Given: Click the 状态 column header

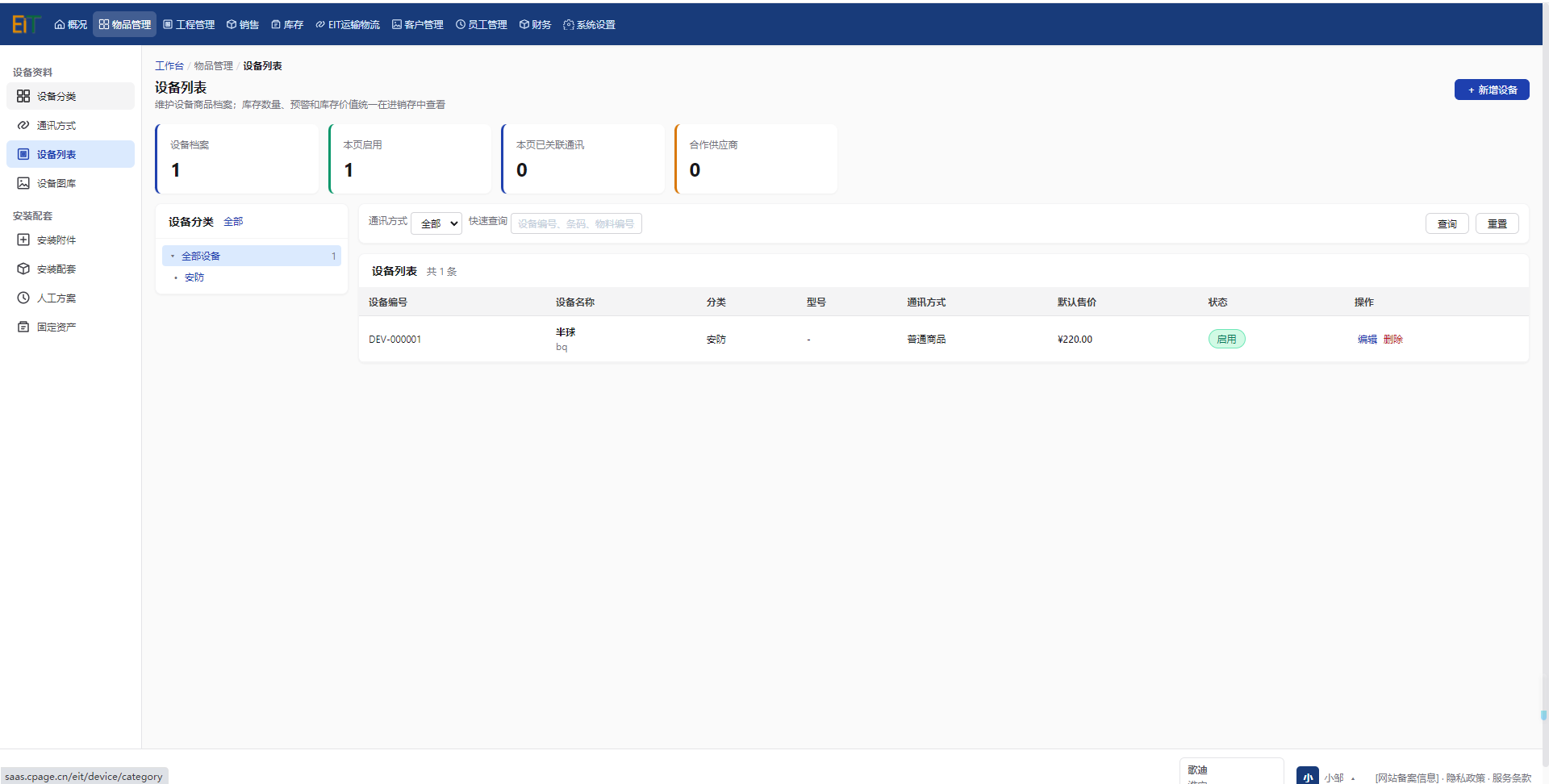Looking at the screenshot, I should click(1218, 302).
